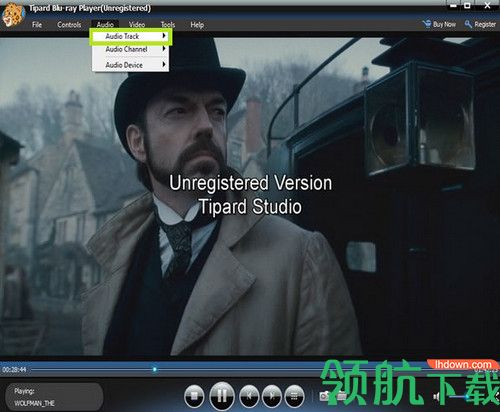Image resolution: width=500 pixels, height=412 pixels.
Task: Close the Audio menu
Action: pos(105,25)
